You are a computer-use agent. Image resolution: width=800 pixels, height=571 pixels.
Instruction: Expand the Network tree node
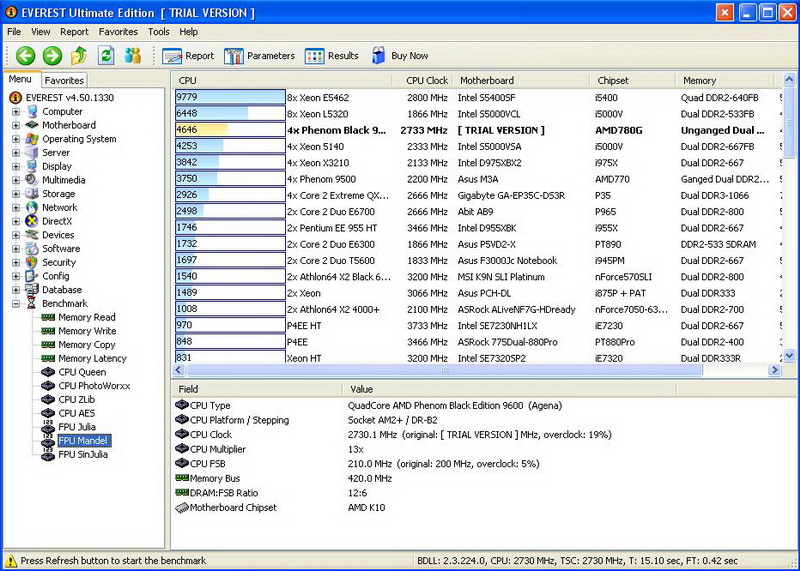pyautogui.click(x=16, y=208)
